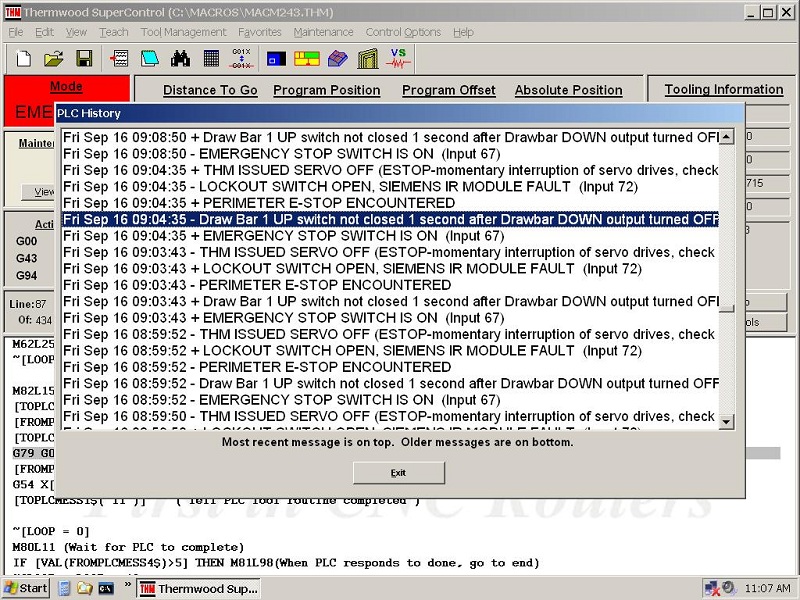Select 09:03:43 EMERGENCY STOP SWITCH IS ON row
800x600 pixels.
pos(390,318)
